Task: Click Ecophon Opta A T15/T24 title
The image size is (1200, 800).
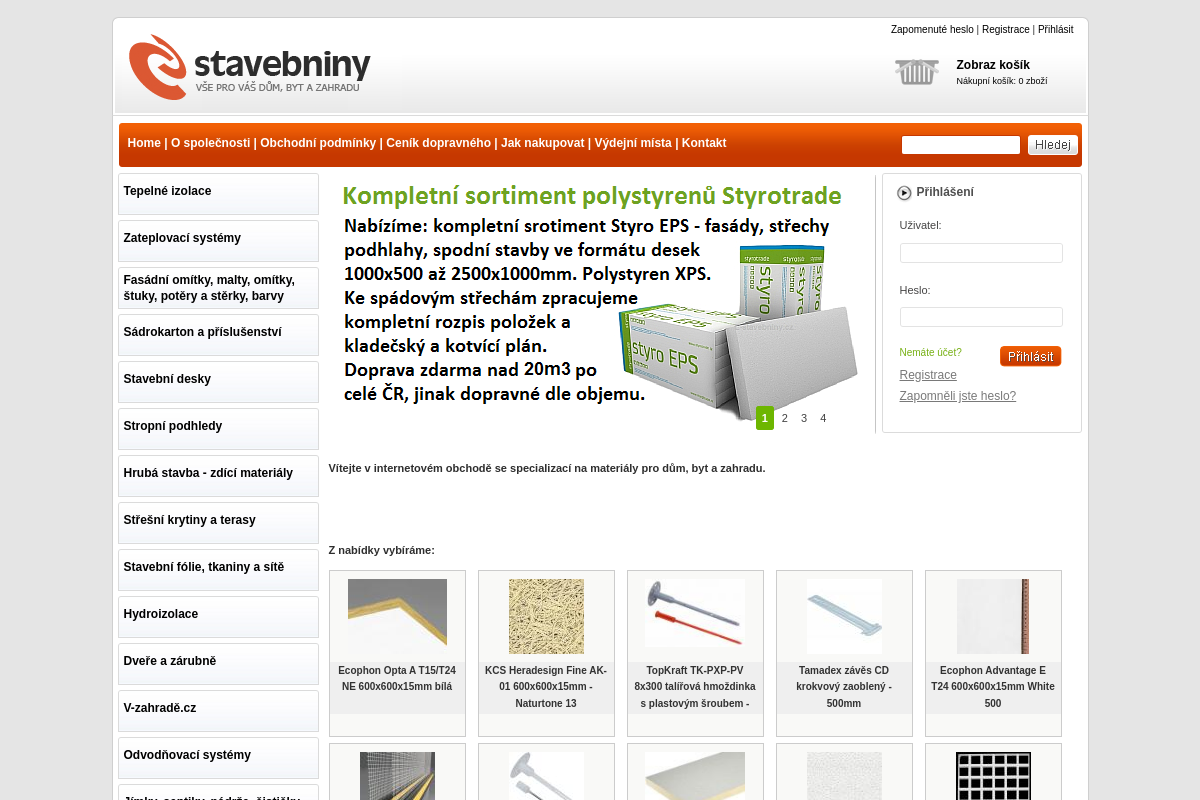Action: (x=397, y=678)
